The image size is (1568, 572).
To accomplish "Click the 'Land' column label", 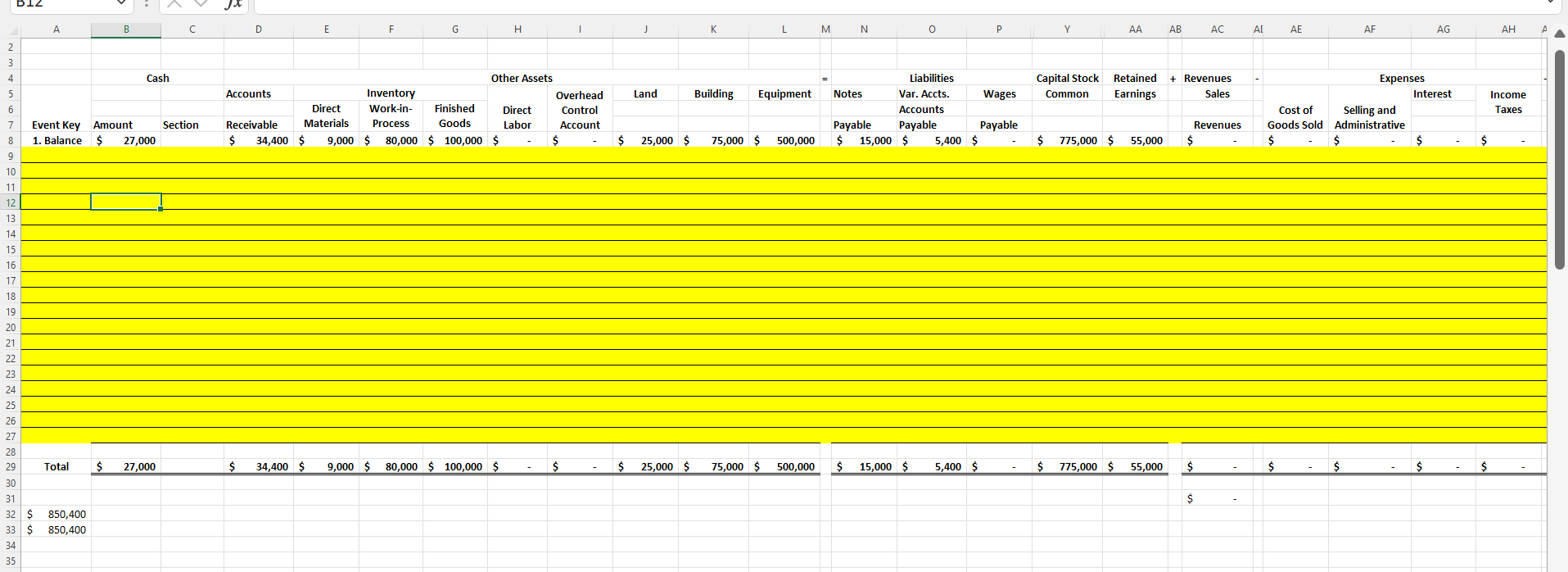I will pyautogui.click(x=645, y=93).
